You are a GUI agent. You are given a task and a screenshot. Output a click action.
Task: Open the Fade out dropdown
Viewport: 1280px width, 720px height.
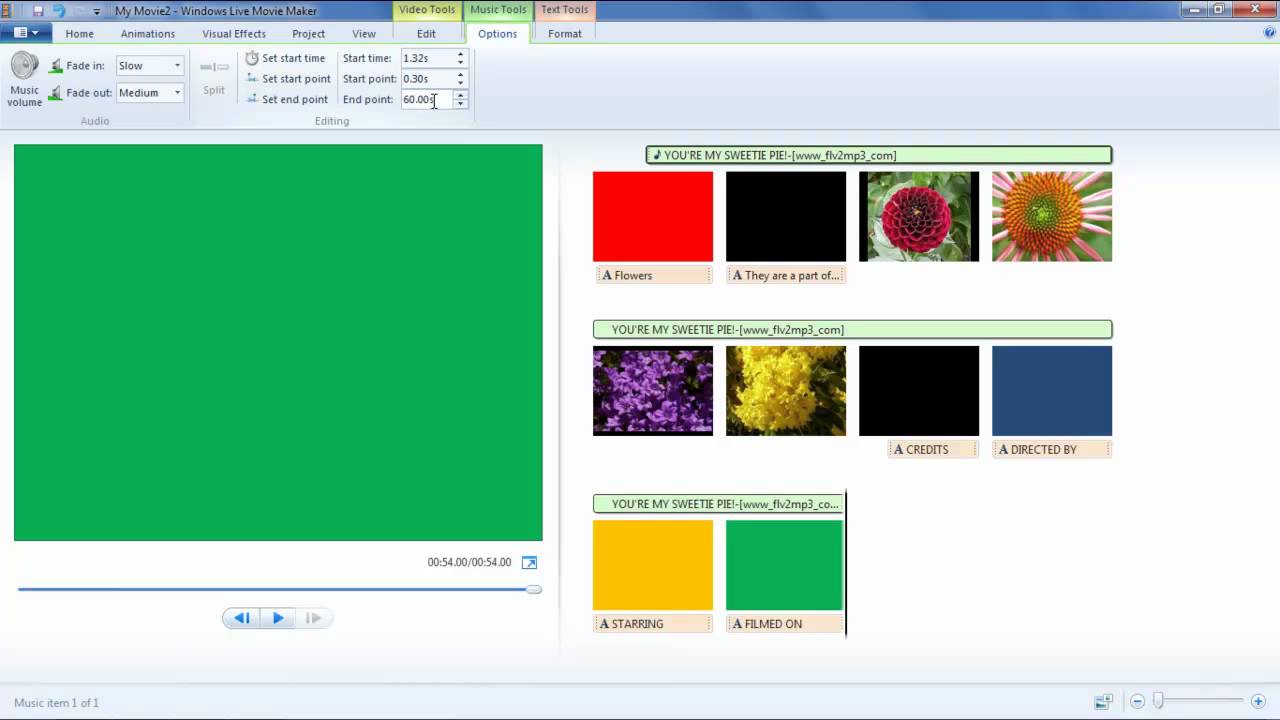tap(150, 93)
